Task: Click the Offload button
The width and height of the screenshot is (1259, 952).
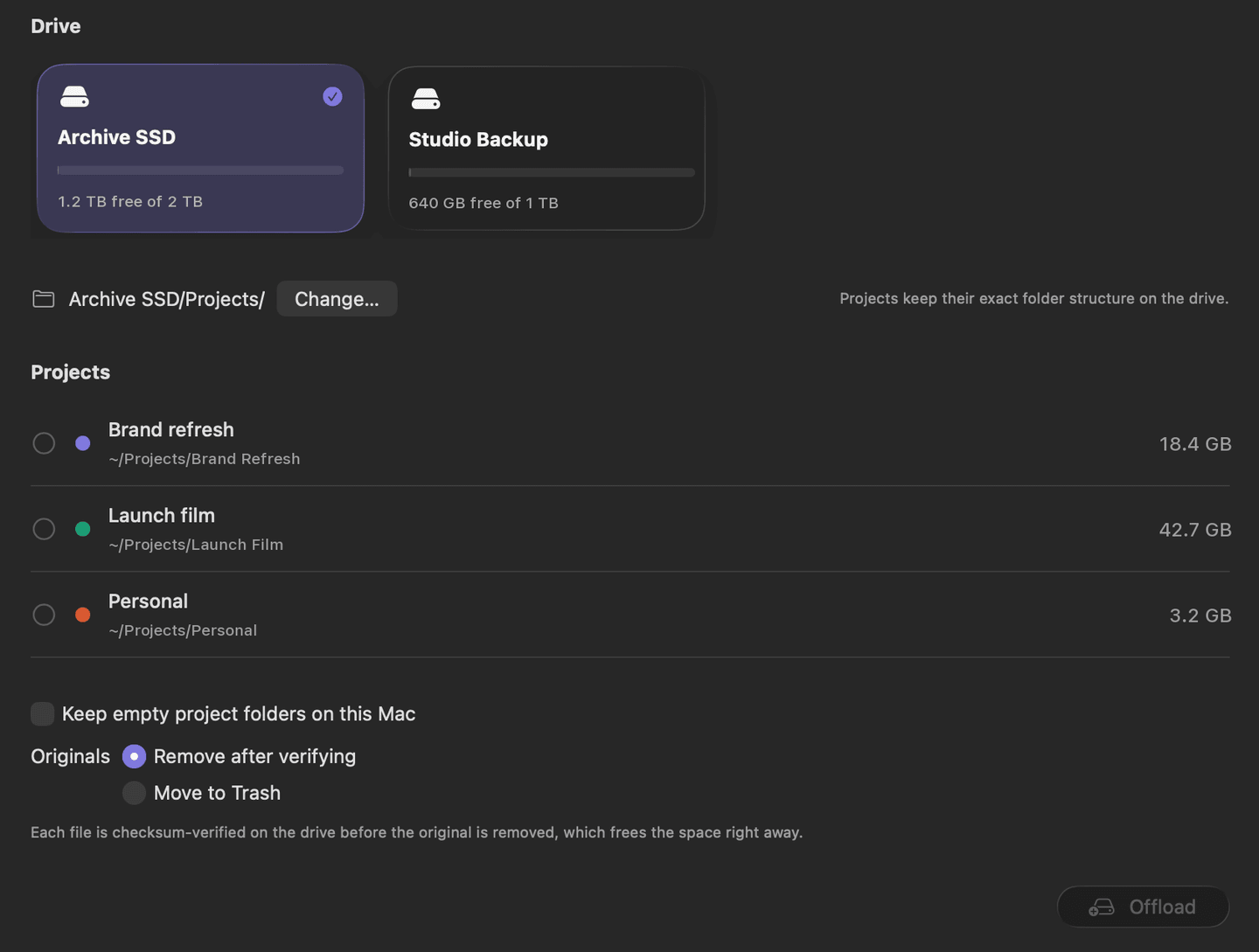Action: (1143, 907)
